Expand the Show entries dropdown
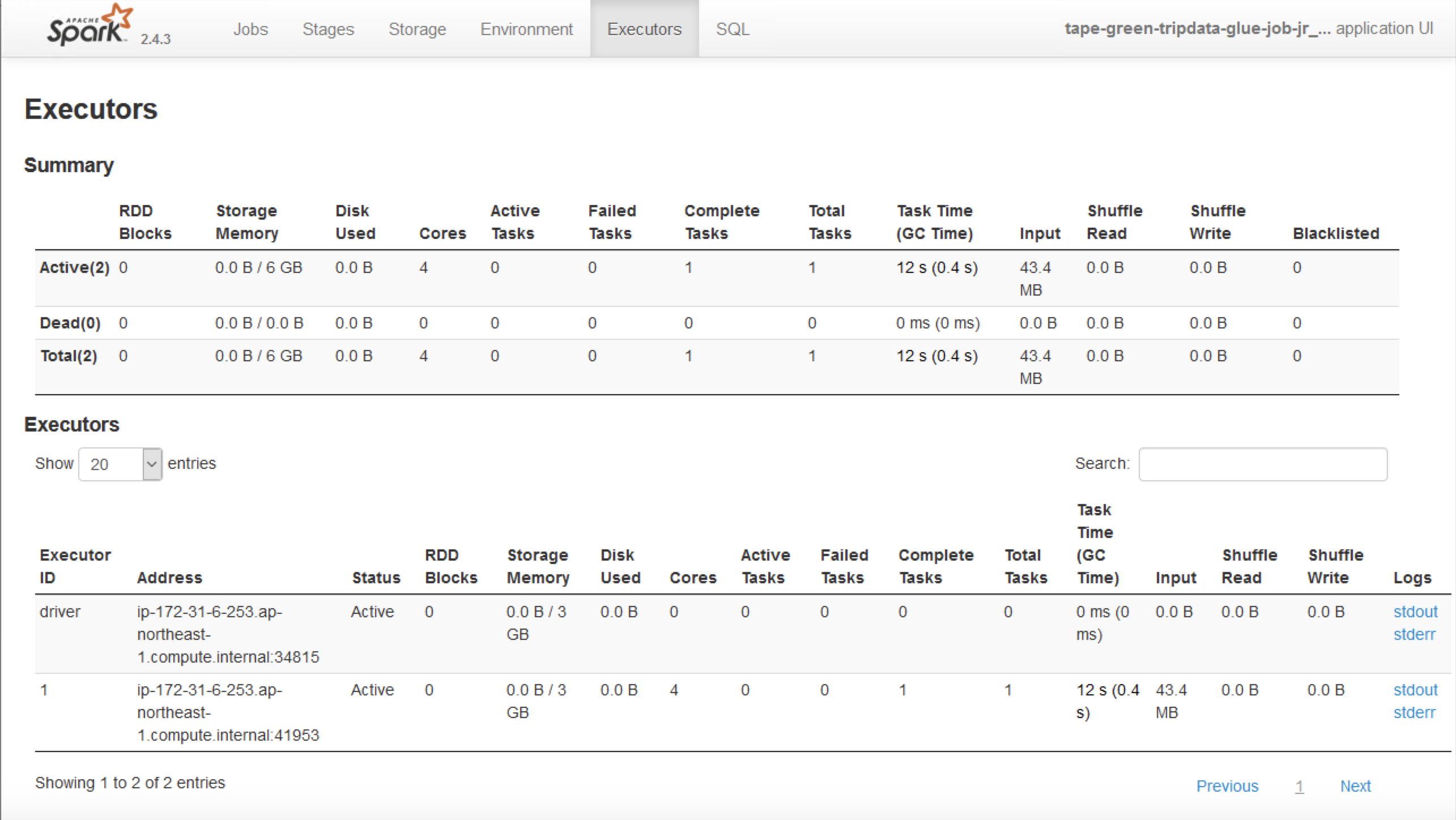This screenshot has width=1456, height=820. [121, 464]
